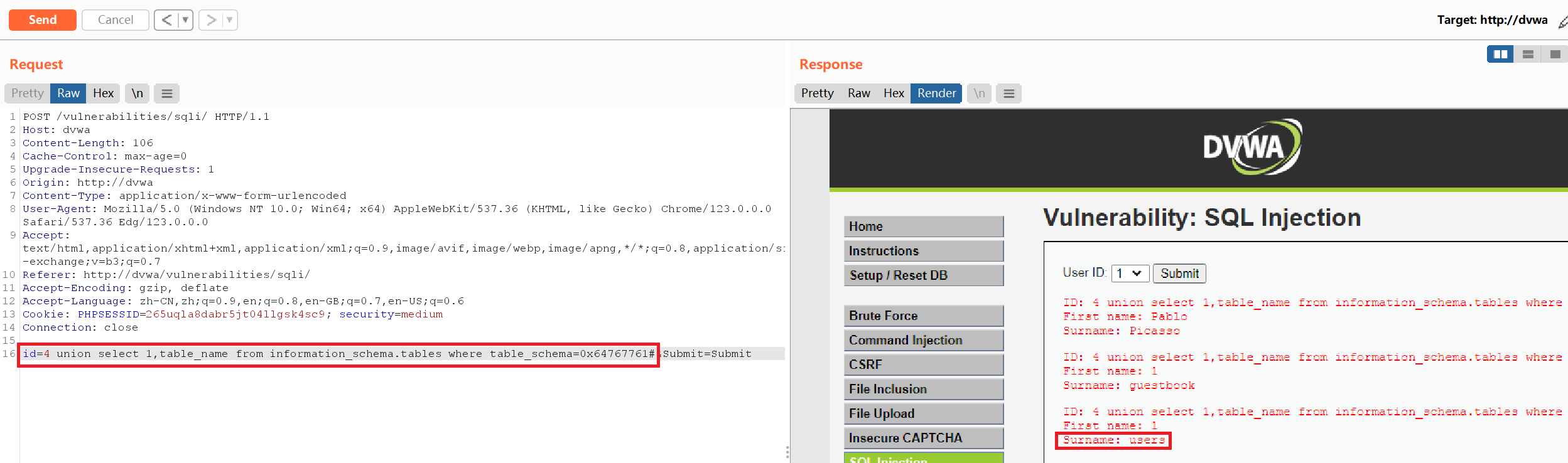Expand the back-history dropdown arrow

[185, 20]
